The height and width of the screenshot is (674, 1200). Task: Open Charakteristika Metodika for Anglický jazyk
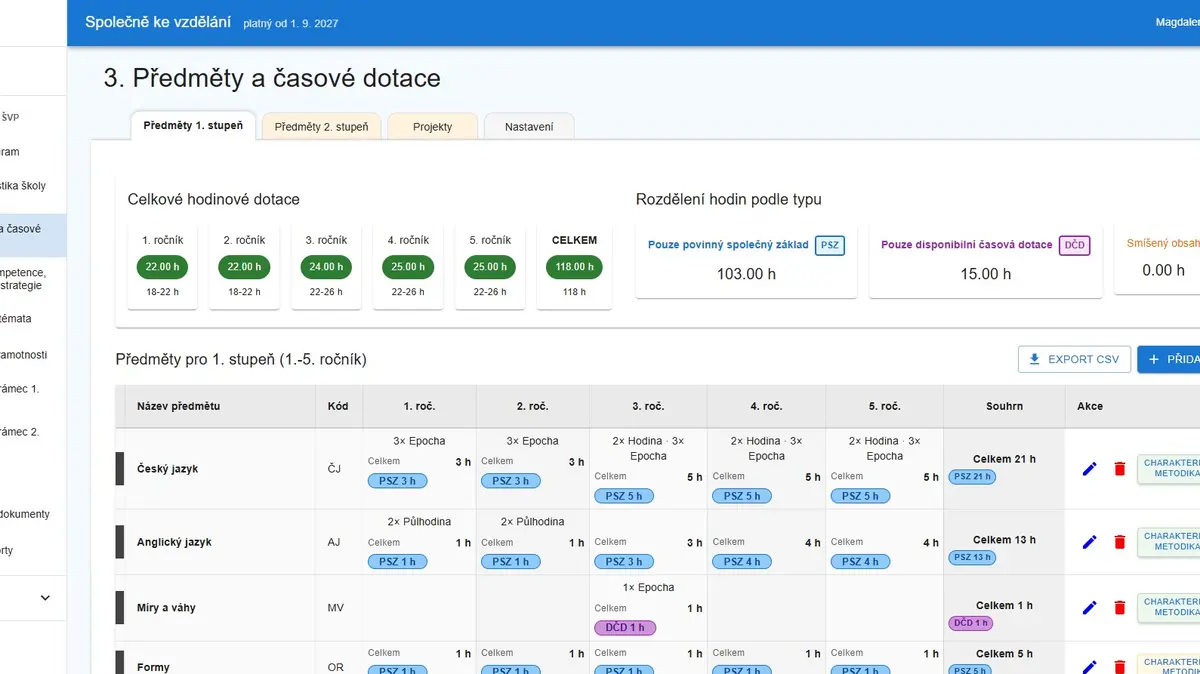(x=1169, y=542)
